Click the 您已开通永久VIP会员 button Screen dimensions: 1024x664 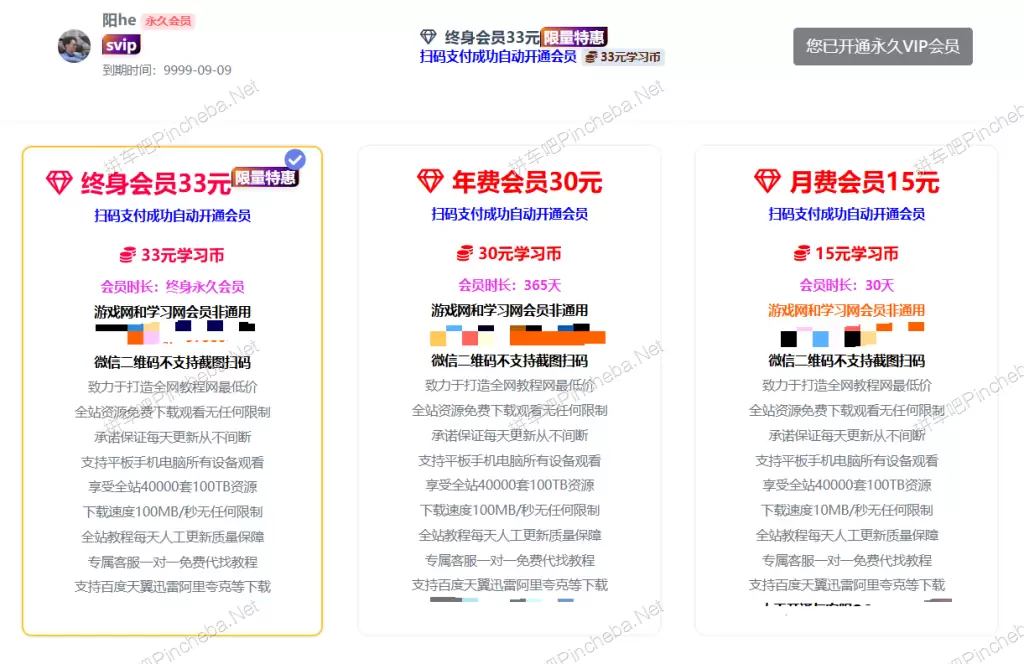pos(882,46)
